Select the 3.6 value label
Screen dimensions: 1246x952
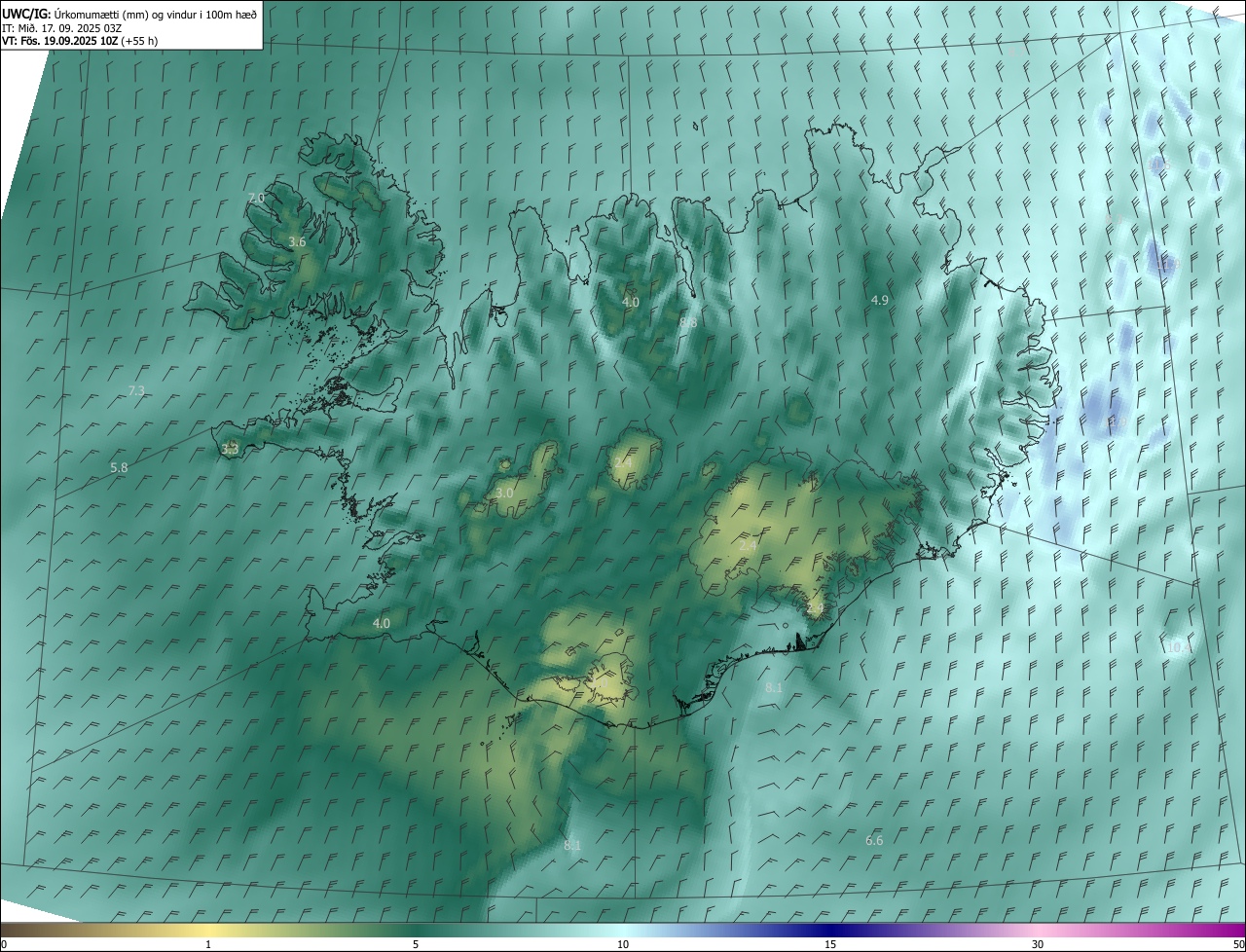[x=298, y=241]
